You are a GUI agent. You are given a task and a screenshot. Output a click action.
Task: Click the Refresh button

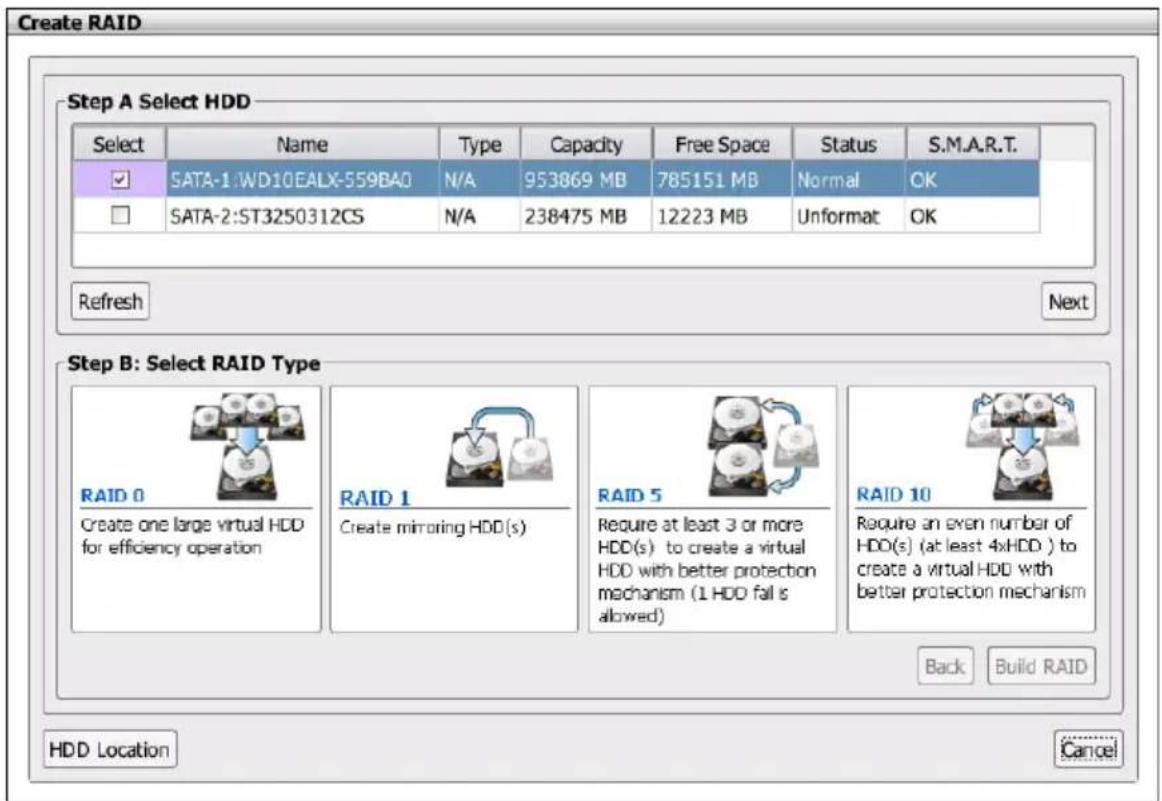coord(110,302)
